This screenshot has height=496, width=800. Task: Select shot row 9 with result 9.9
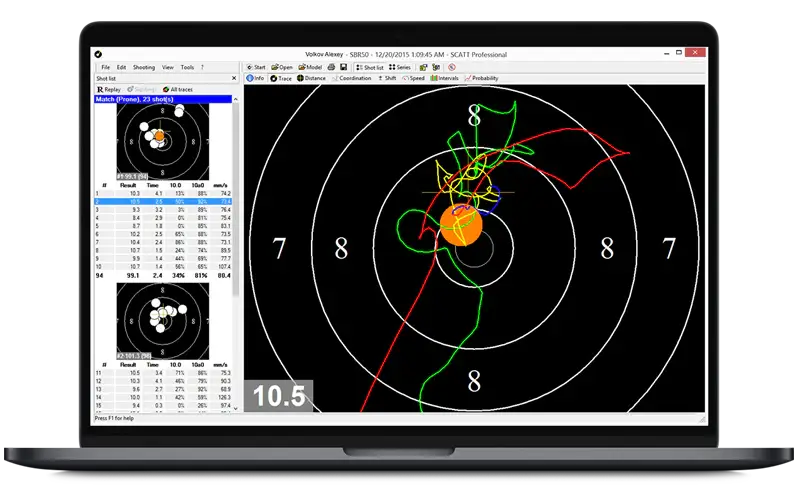click(163, 259)
